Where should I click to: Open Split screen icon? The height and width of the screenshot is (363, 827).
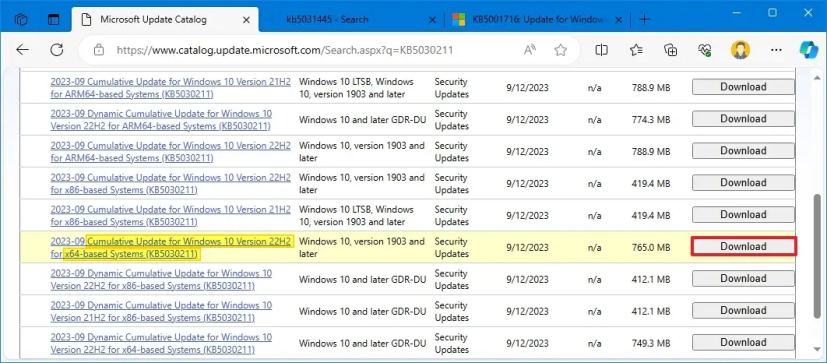click(x=601, y=50)
